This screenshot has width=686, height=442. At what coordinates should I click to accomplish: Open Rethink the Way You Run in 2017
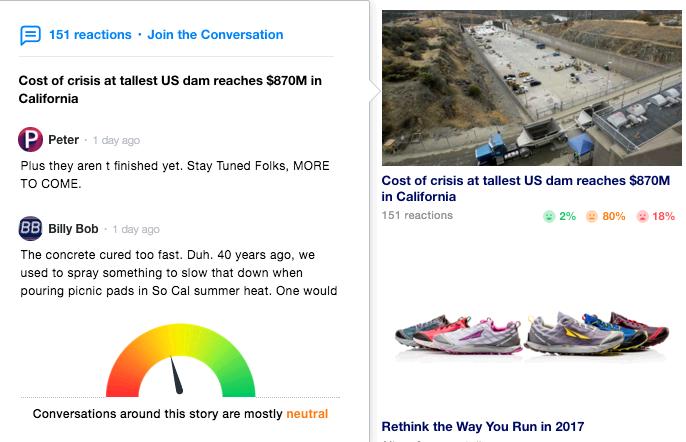click(x=483, y=426)
